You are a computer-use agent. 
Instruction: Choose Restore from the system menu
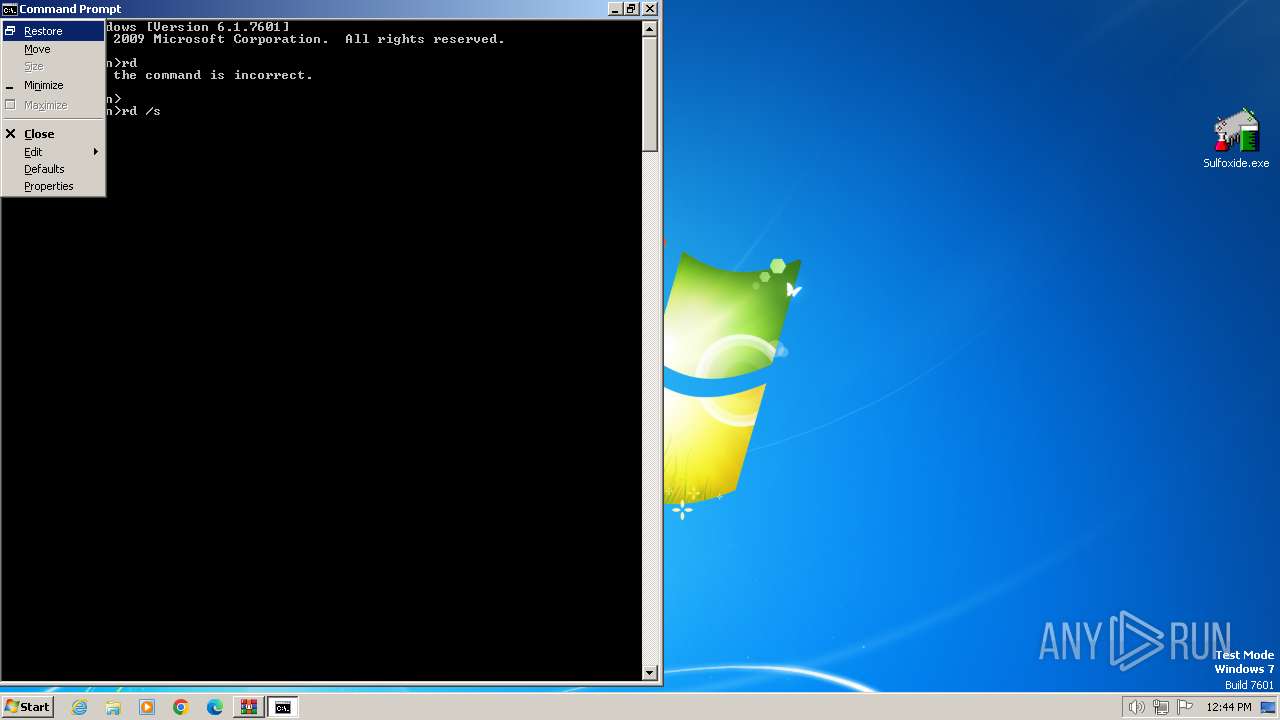tap(53, 31)
